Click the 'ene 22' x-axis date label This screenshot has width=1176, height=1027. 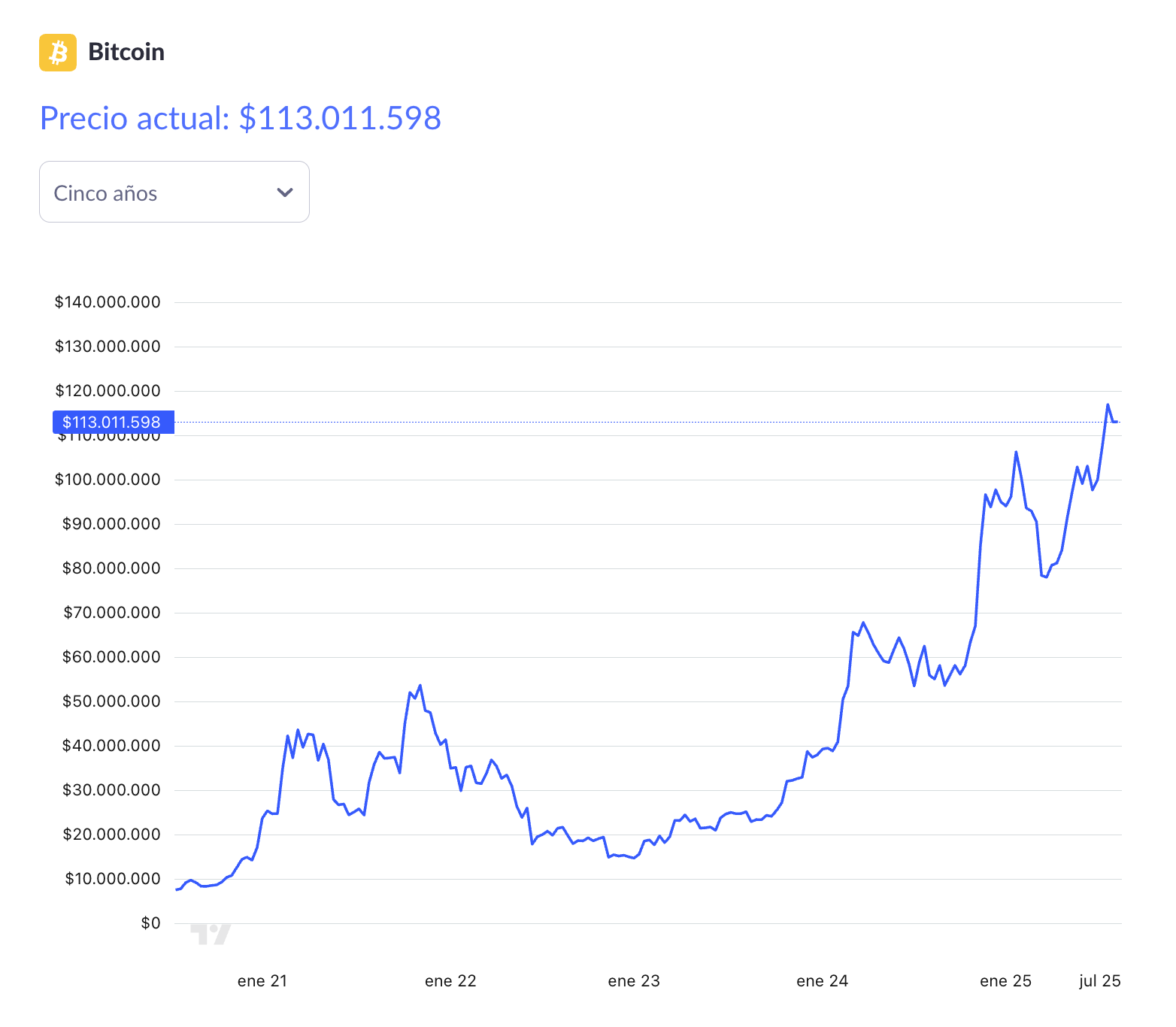450,981
